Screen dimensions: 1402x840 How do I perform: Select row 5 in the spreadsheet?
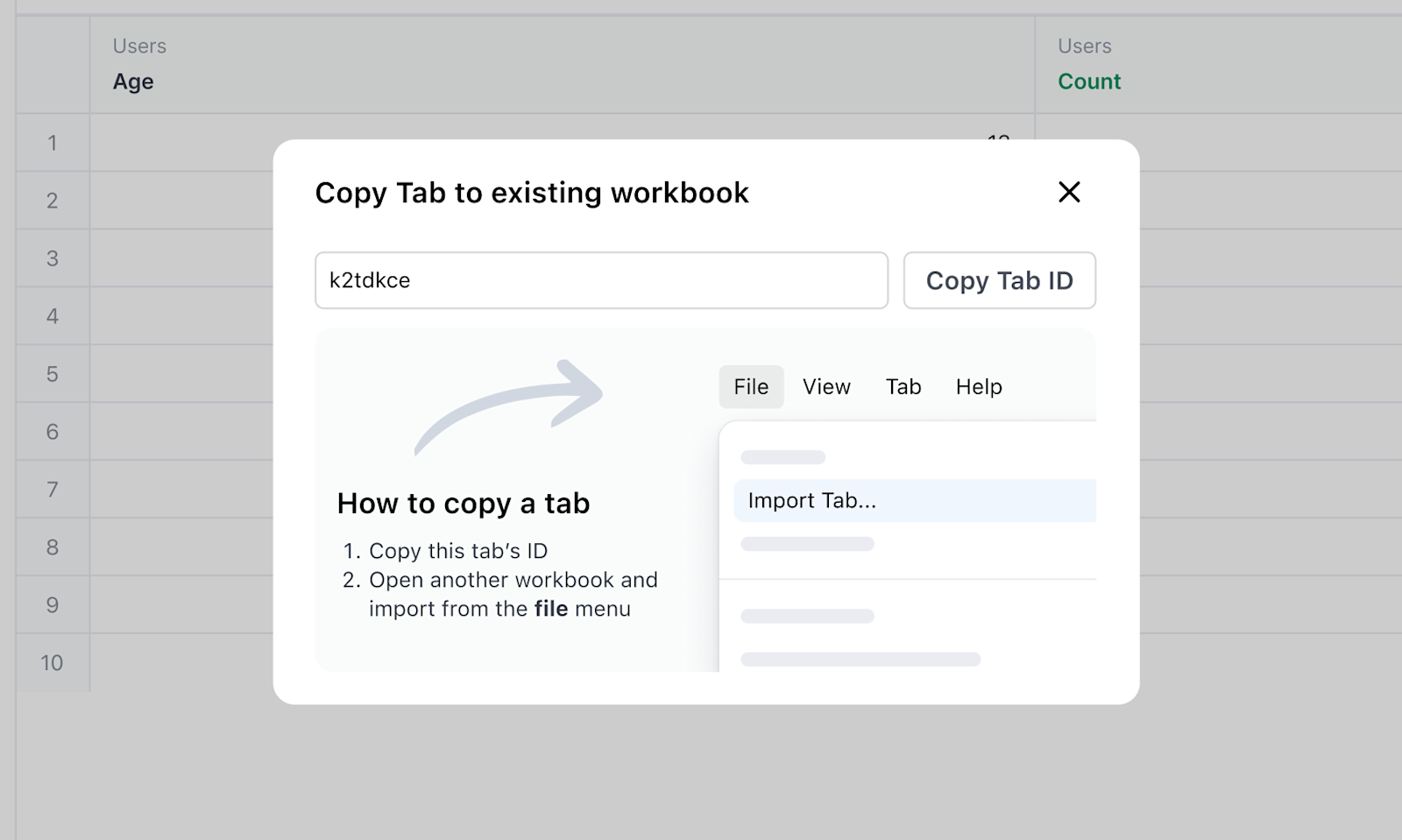[52, 374]
